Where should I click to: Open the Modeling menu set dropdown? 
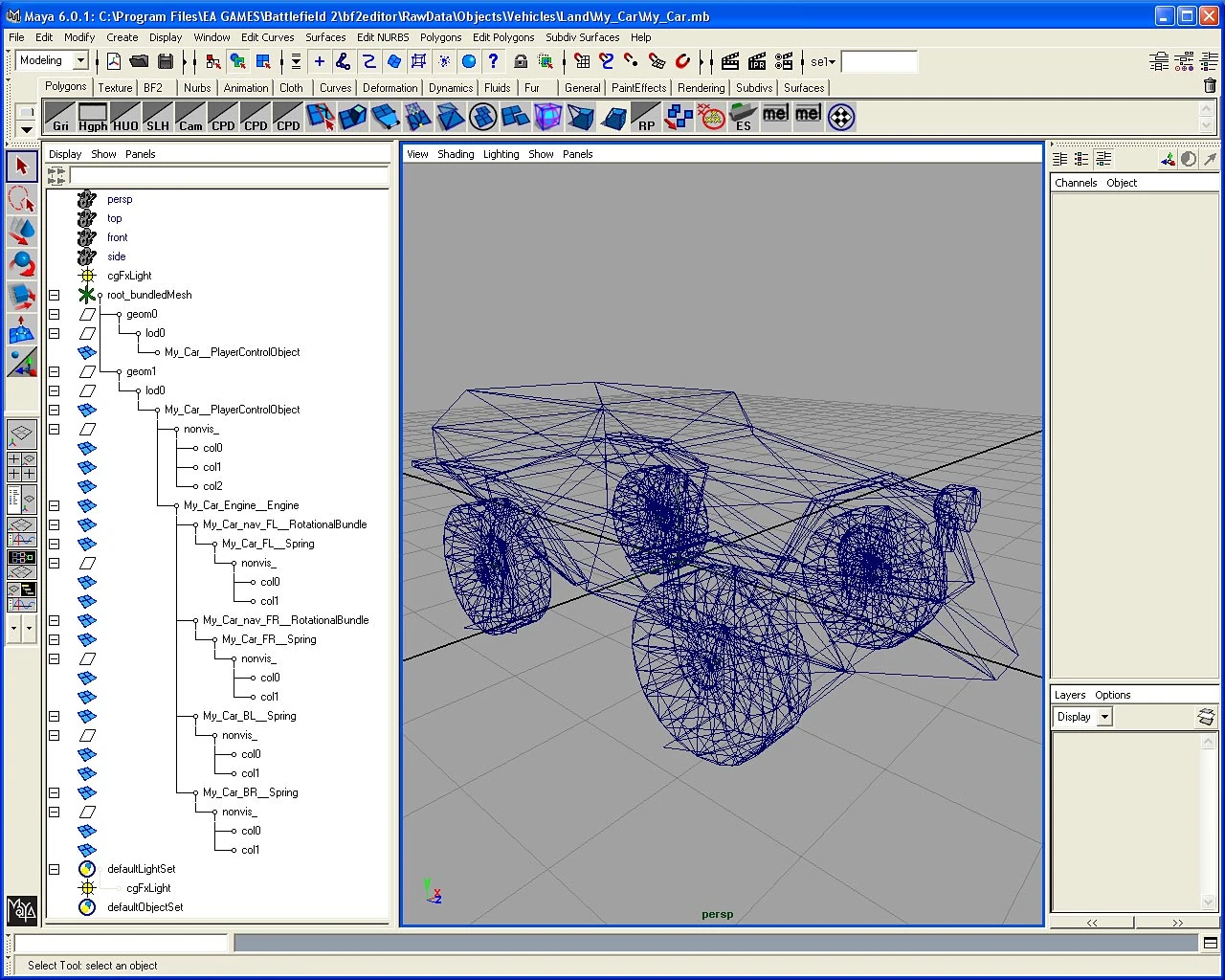click(80, 61)
